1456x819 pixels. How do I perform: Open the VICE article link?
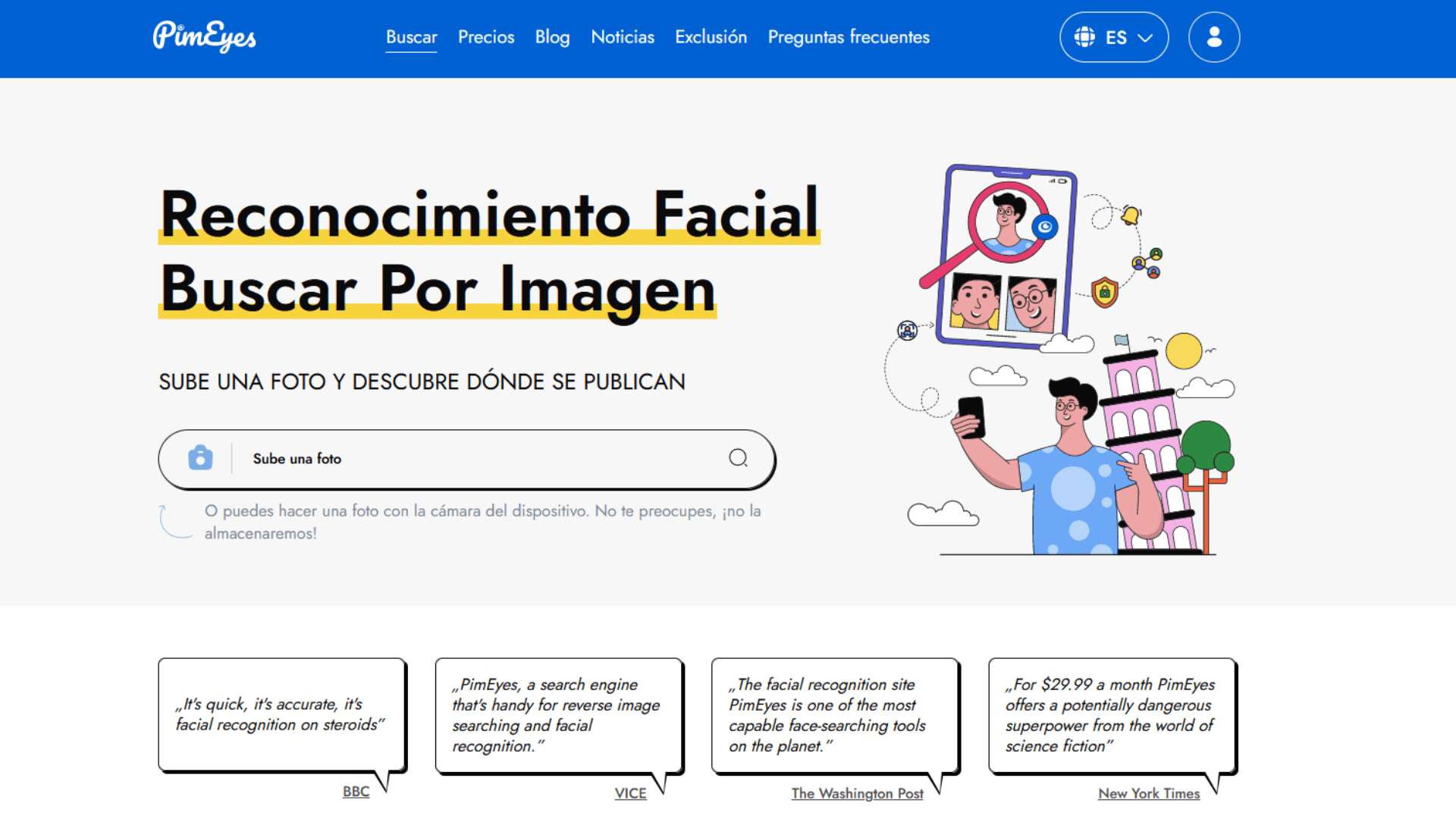(630, 792)
